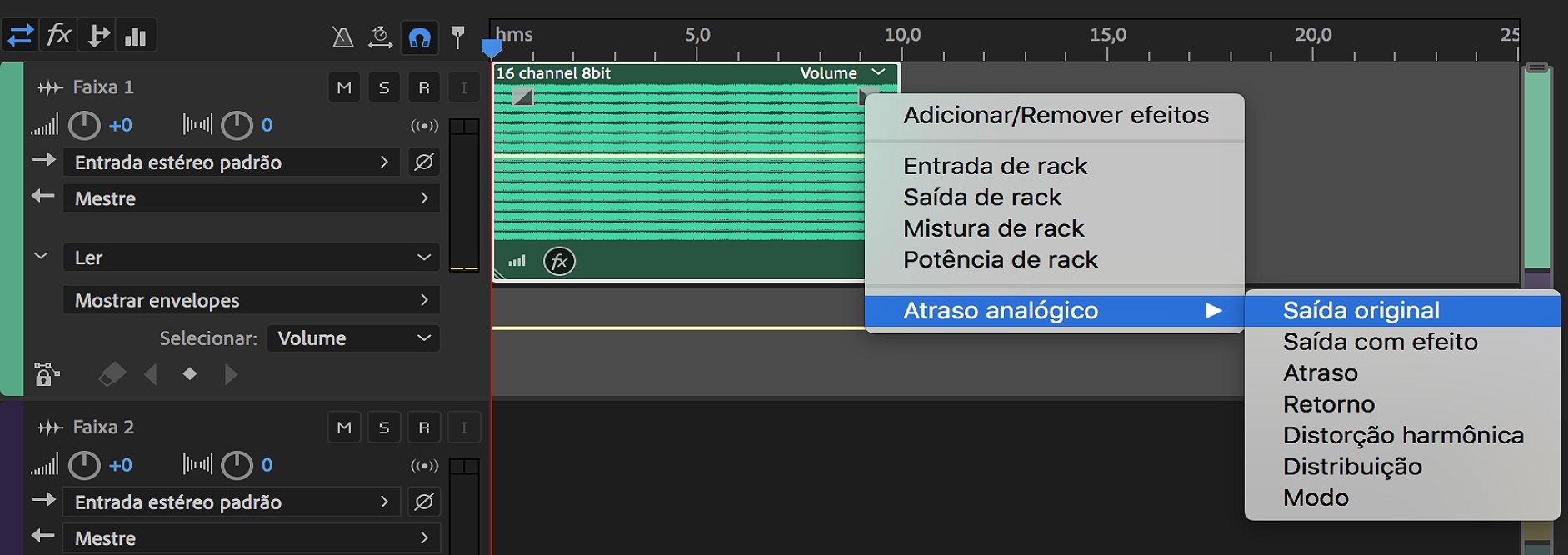Click the clip volume bars icon
1568x555 pixels.
(x=517, y=262)
